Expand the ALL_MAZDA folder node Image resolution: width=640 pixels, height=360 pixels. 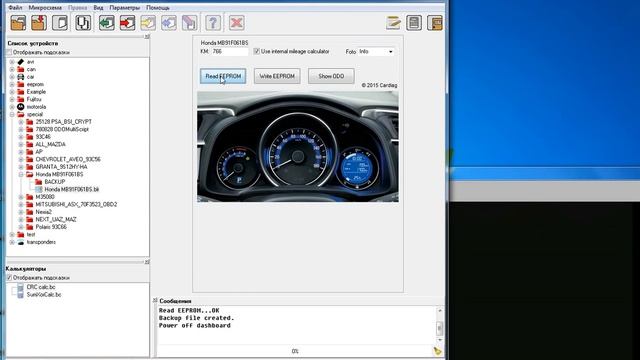(21, 144)
